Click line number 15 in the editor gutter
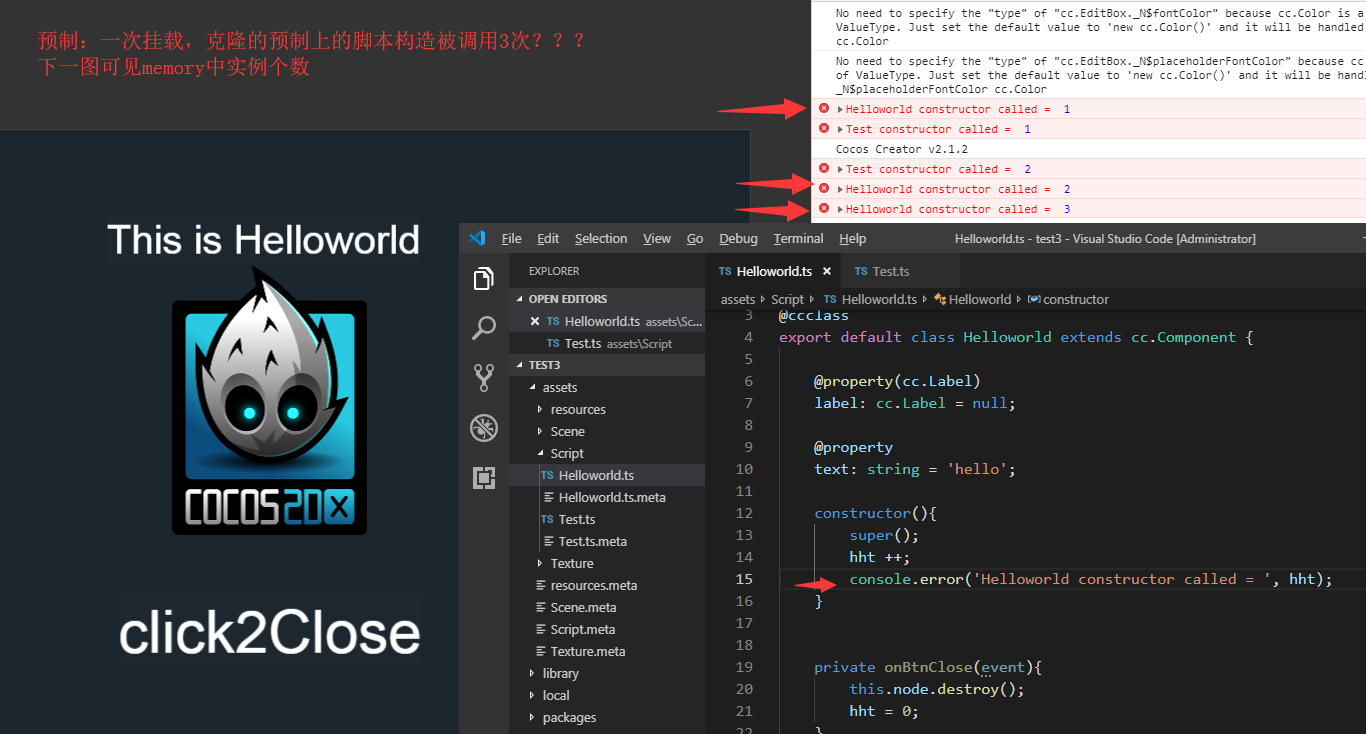 743,579
